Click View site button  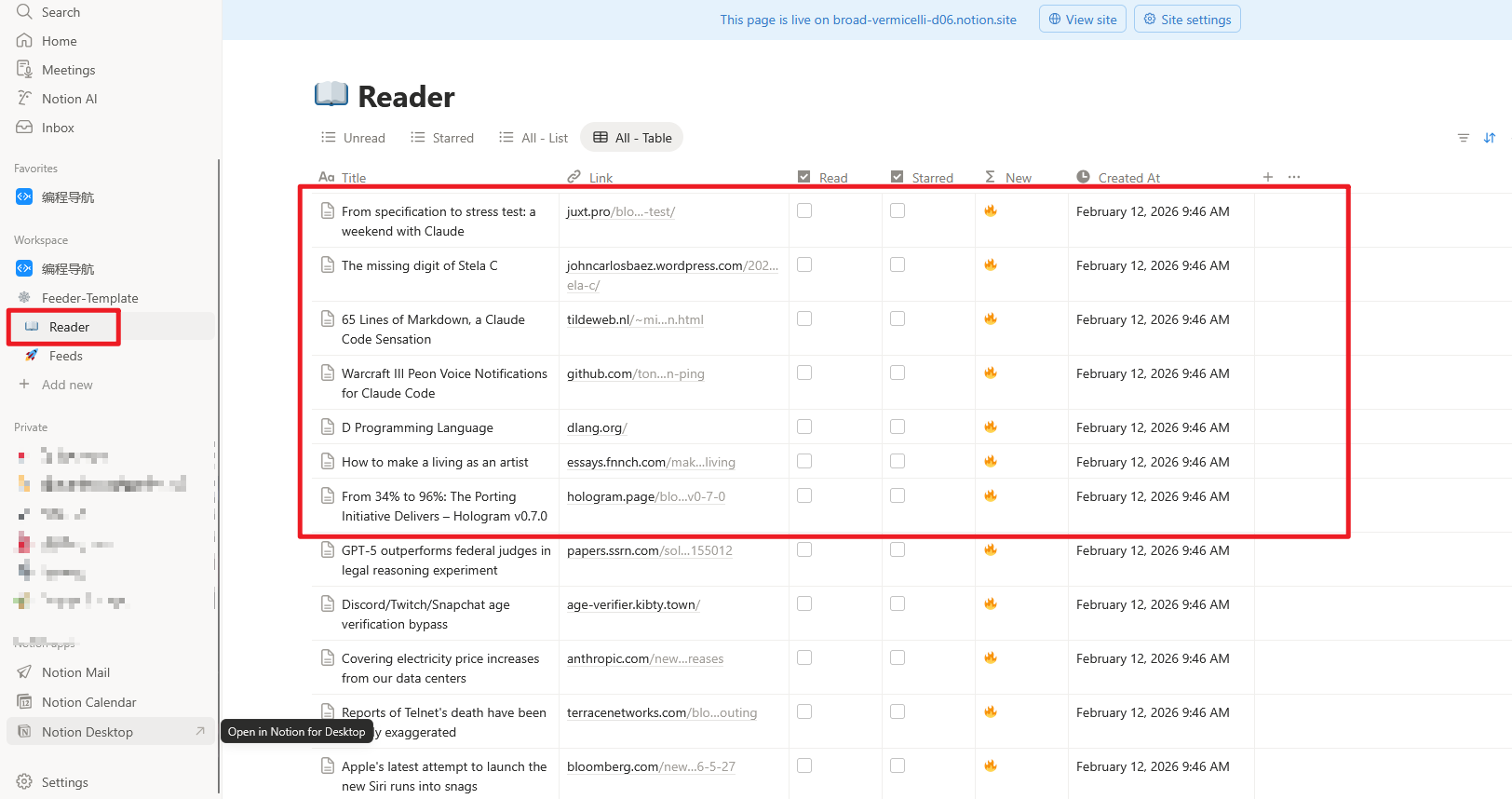1083,20
